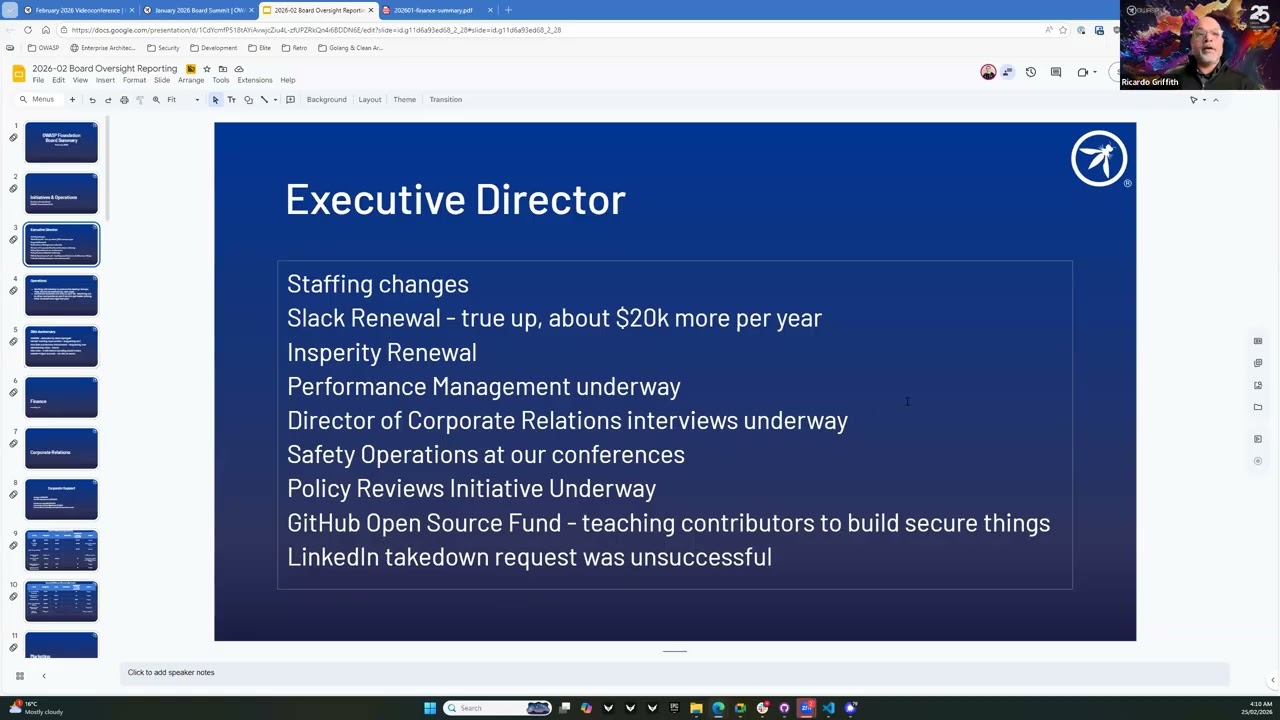
Task: Open the Arrange menu
Action: point(191,80)
